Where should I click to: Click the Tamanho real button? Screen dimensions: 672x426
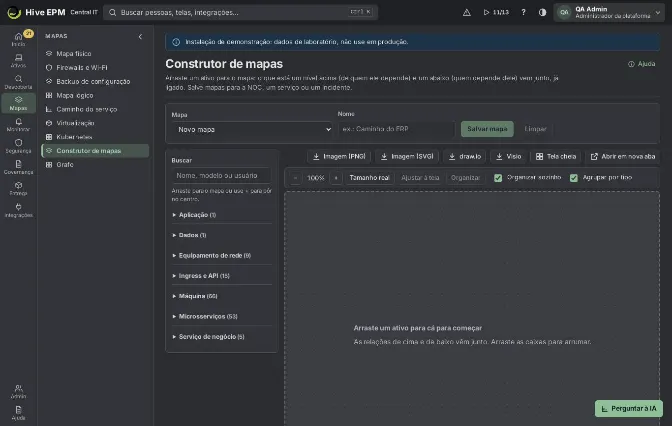[x=369, y=178]
